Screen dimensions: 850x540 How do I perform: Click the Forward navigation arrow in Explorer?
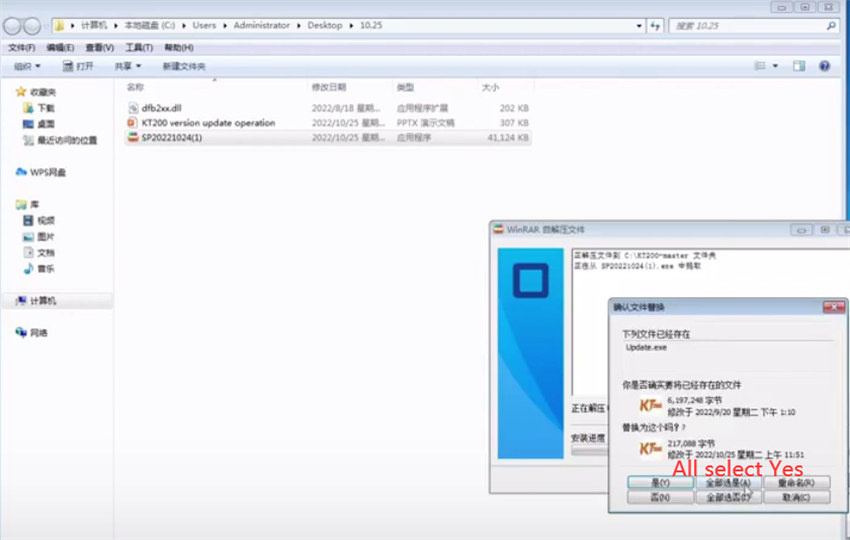[x=33, y=26]
